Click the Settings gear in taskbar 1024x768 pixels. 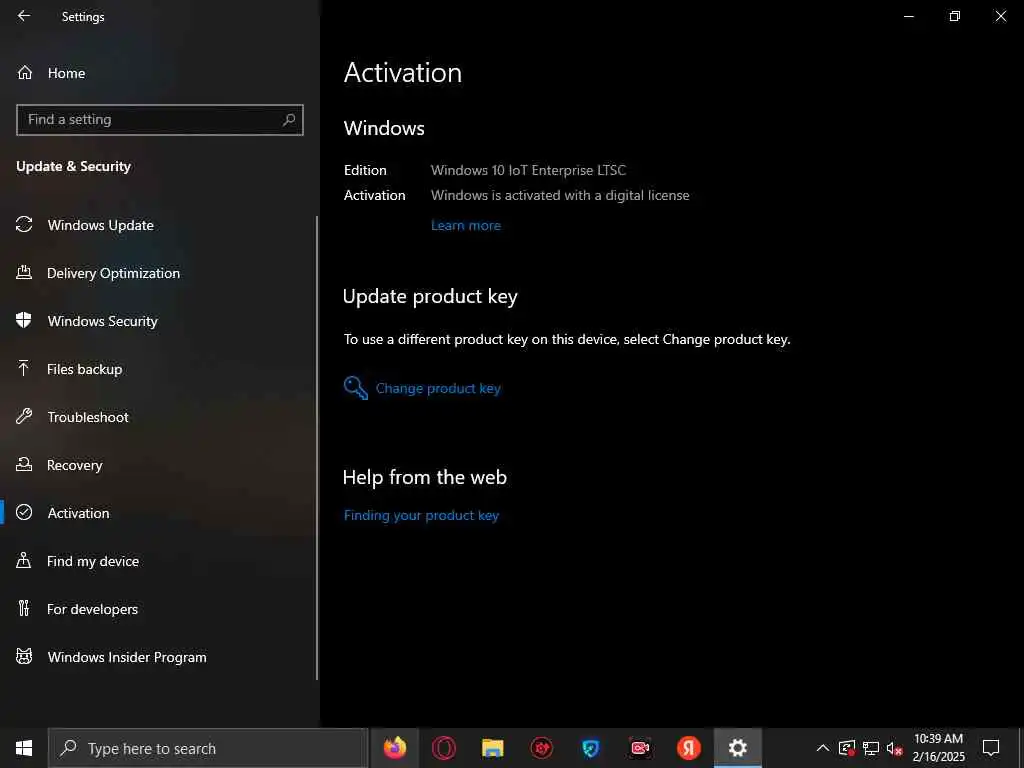tap(737, 748)
